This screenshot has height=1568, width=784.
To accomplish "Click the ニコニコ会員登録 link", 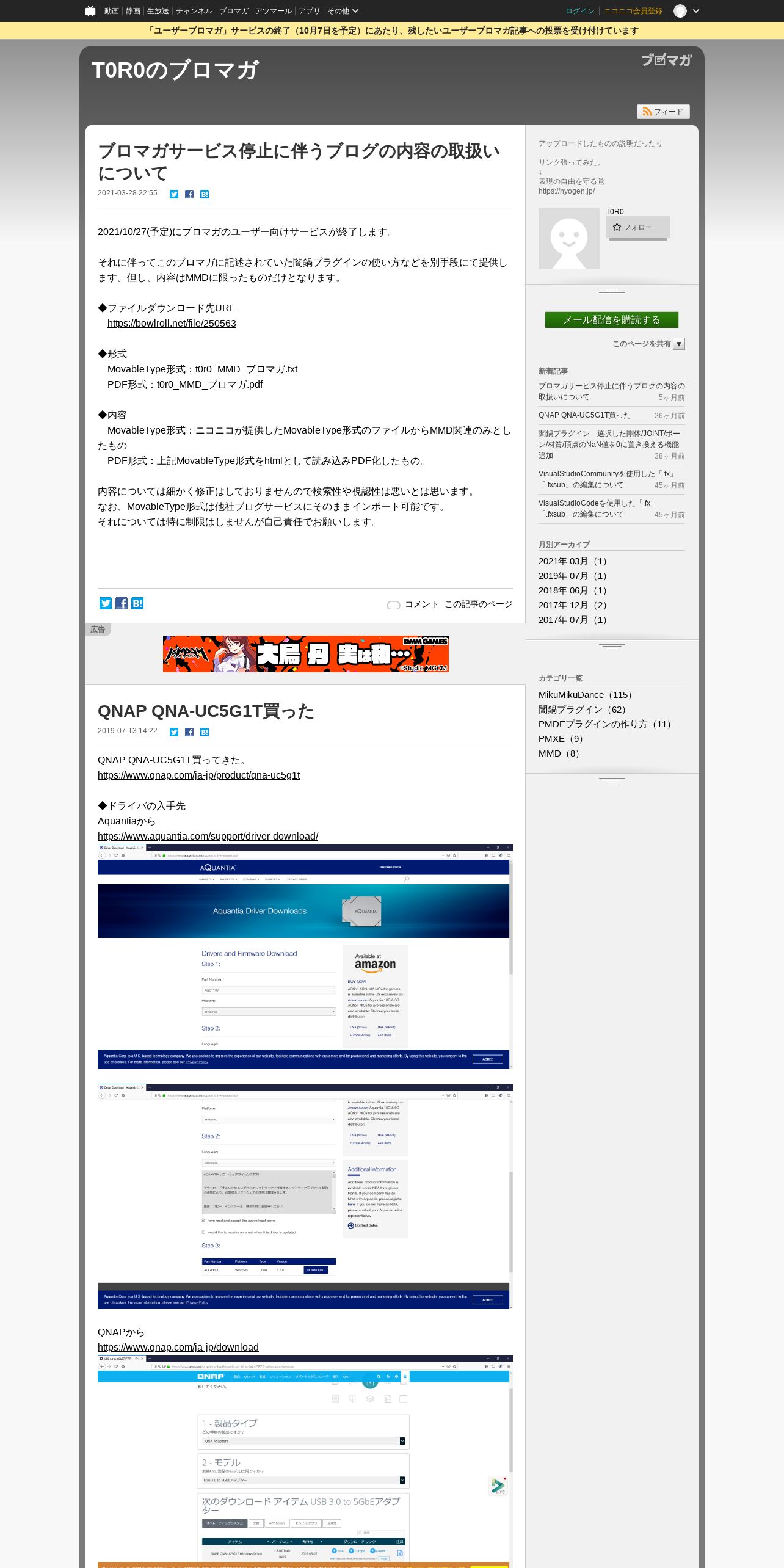I will tap(633, 11).
